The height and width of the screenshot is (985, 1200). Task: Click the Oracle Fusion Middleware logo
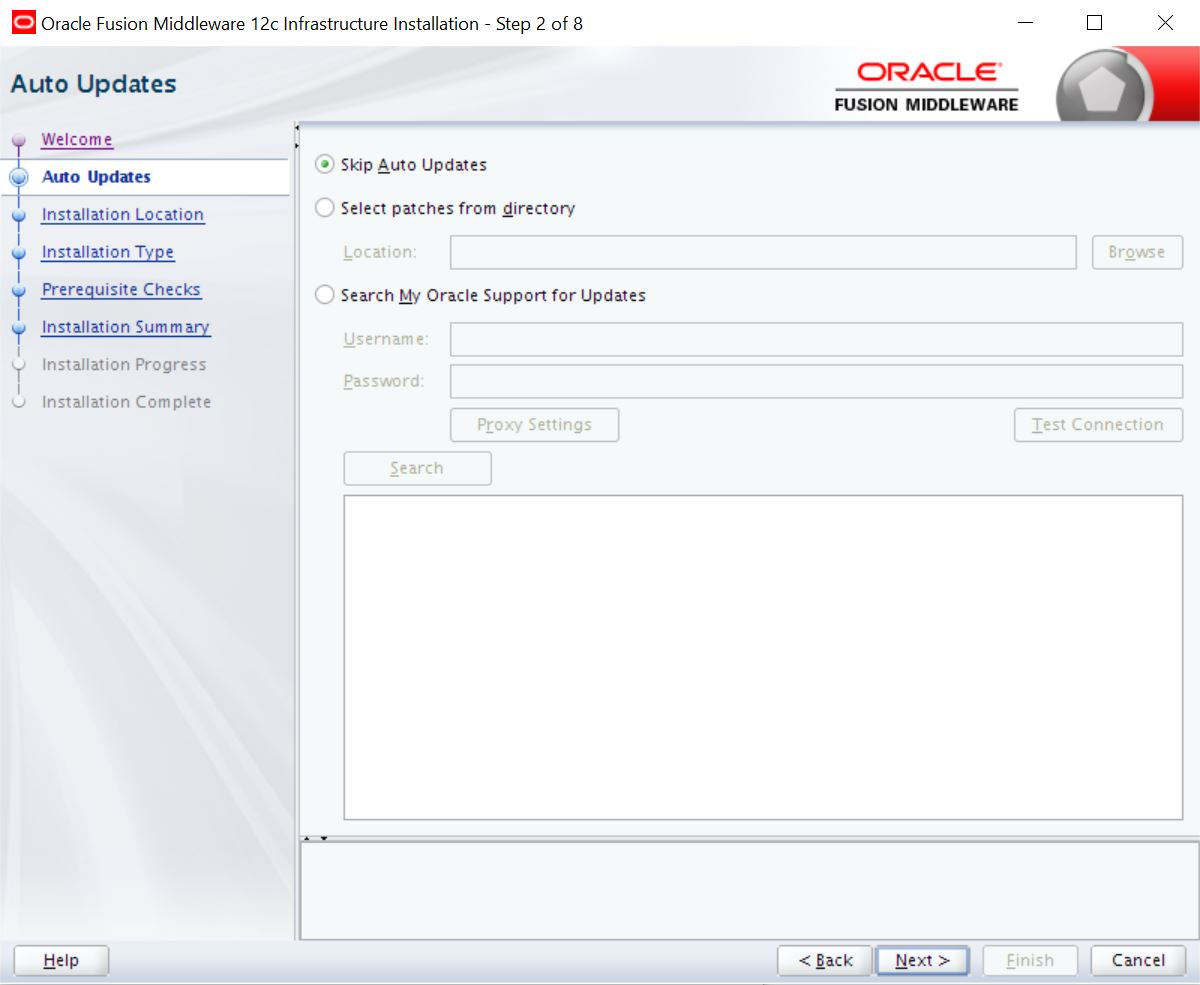(x=926, y=86)
